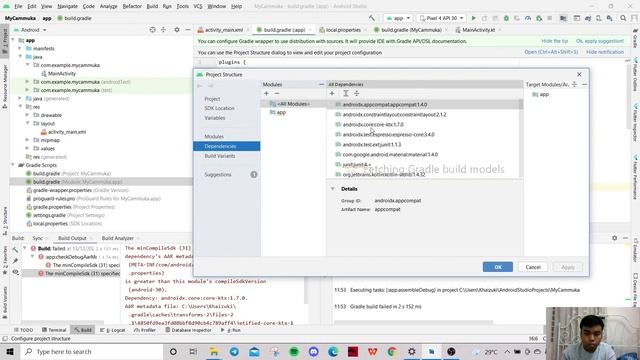Expand the mipmap folder
The image size is (640, 360).
[x=27, y=140]
